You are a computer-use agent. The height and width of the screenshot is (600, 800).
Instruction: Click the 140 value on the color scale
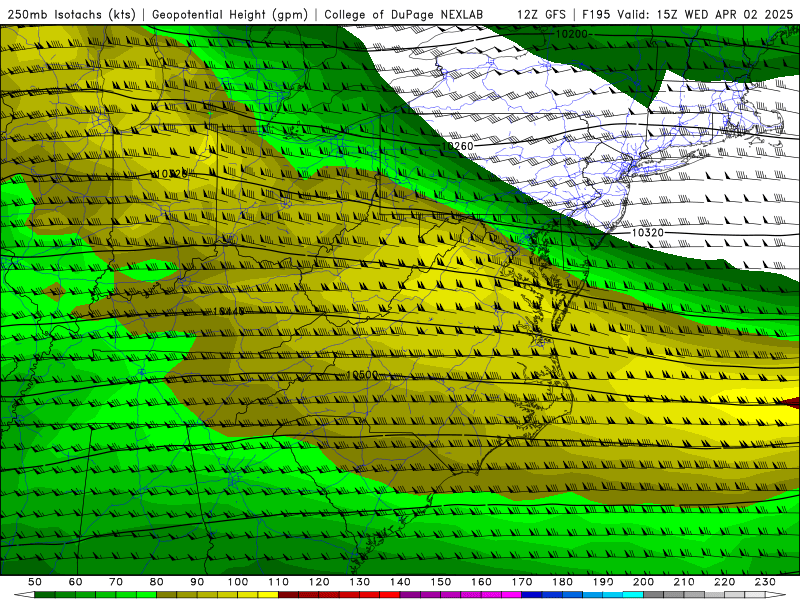[400, 582]
